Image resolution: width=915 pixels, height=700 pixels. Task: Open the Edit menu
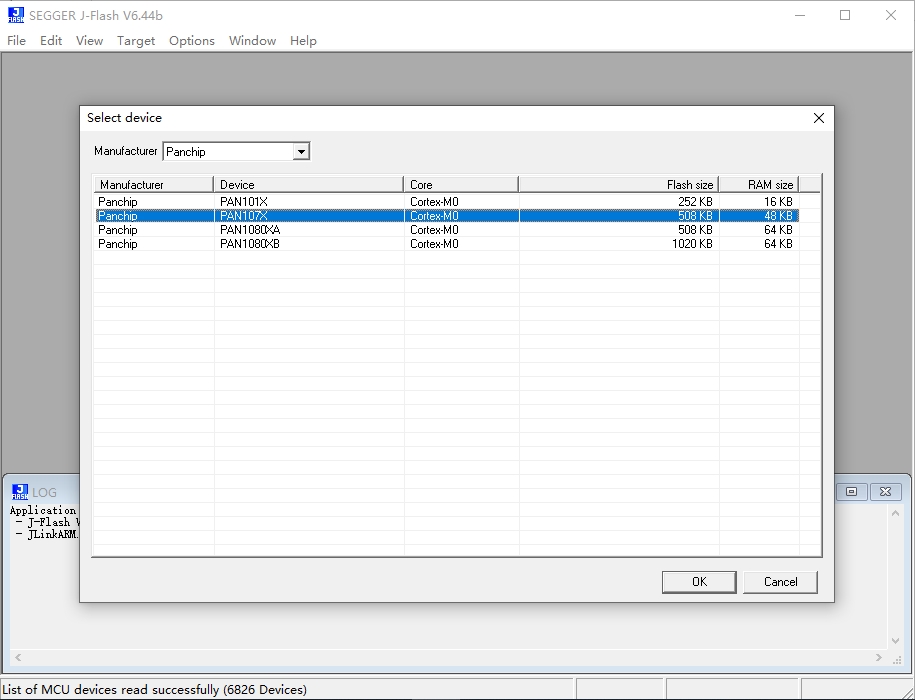(x=51, y=41)
